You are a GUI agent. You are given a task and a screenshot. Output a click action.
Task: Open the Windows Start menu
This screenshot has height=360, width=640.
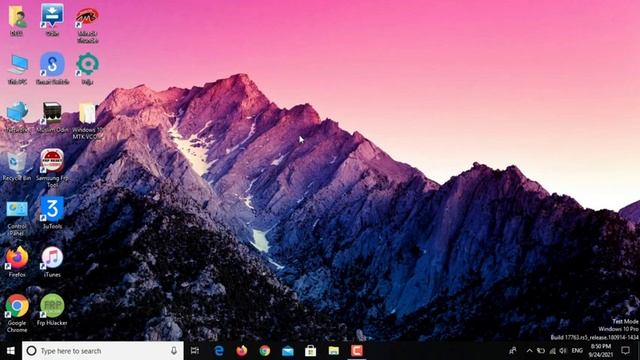[11, 351]
